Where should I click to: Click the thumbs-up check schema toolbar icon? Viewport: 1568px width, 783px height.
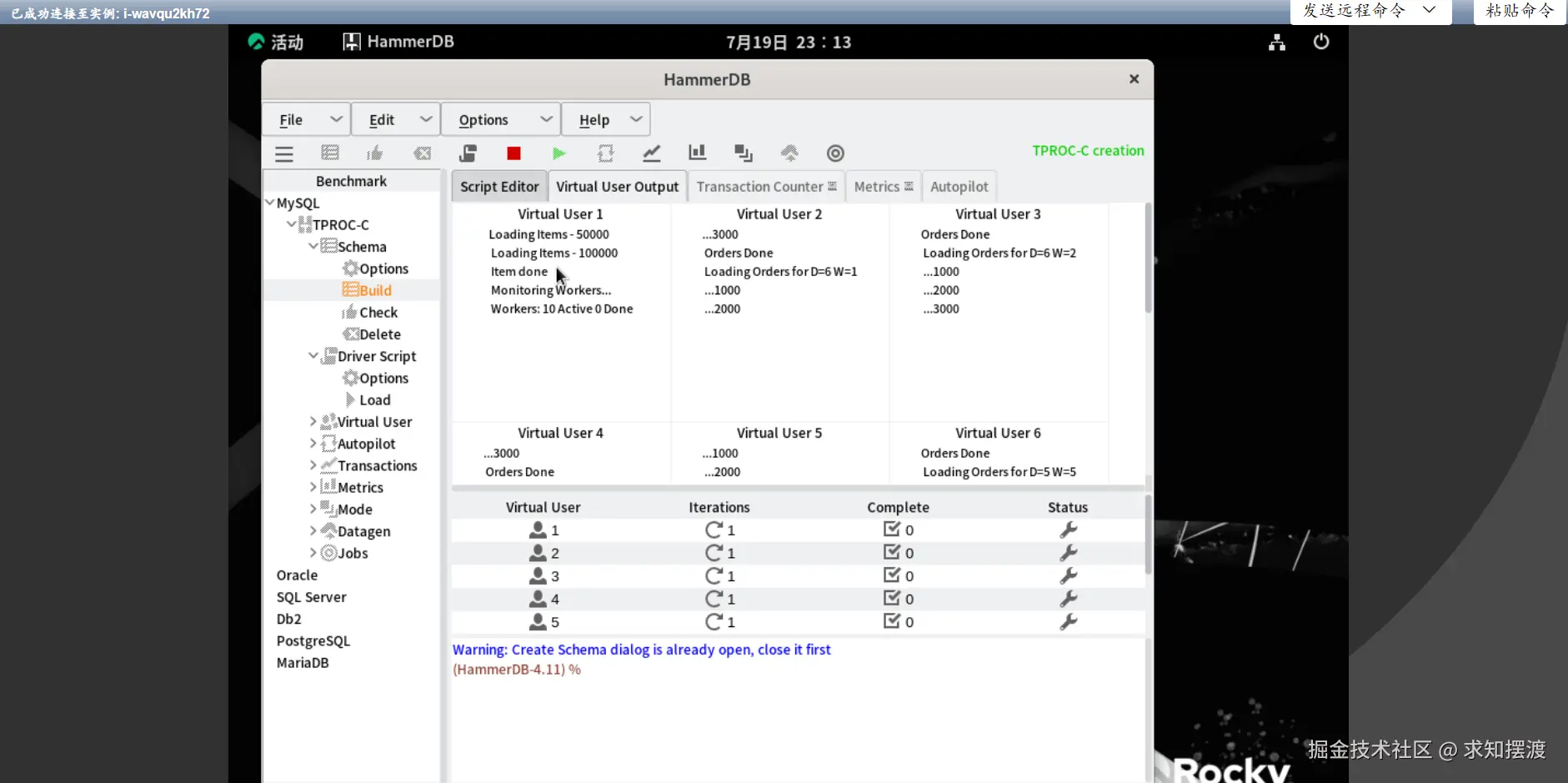[375, 153]
